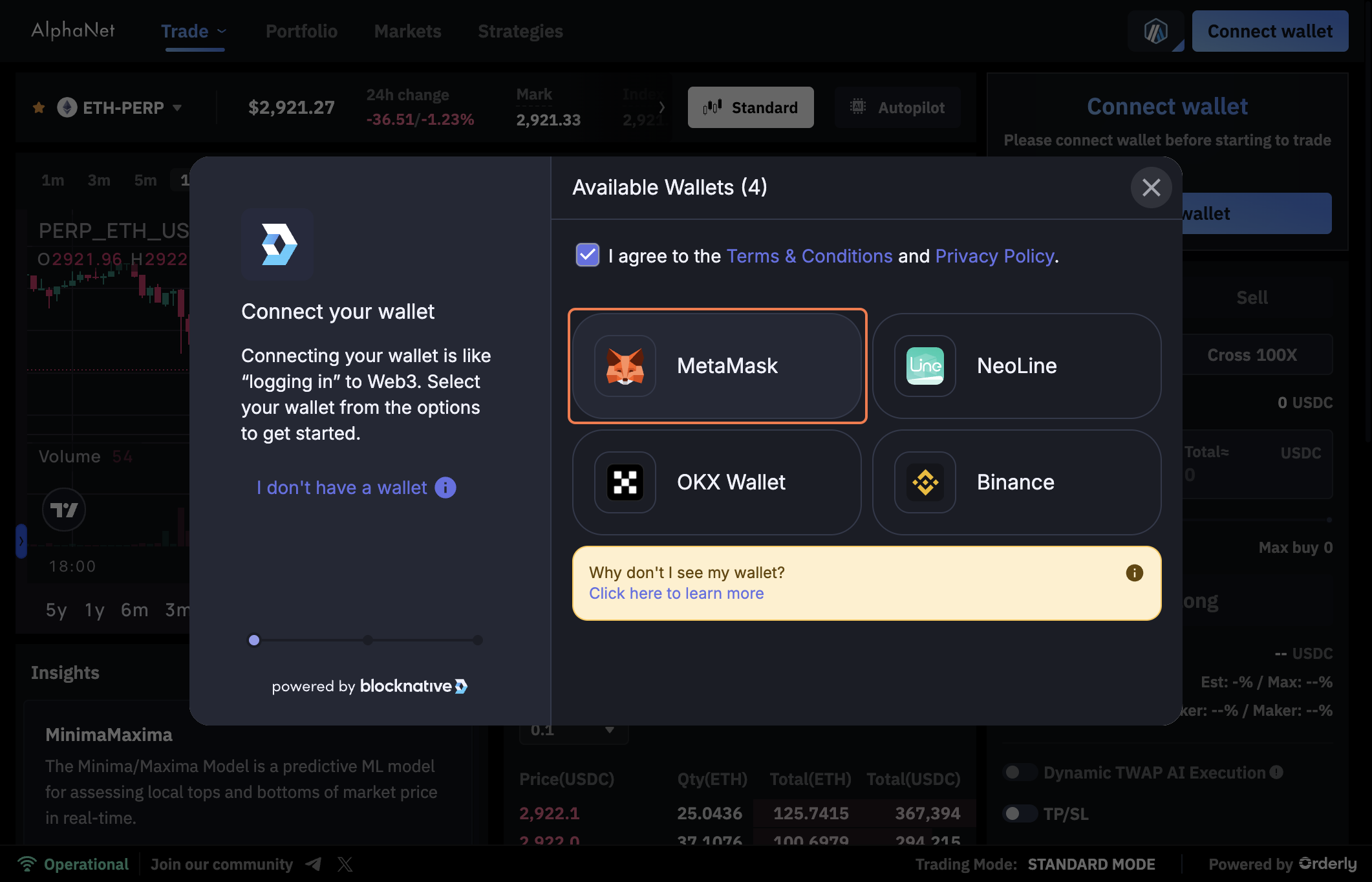This screenshot has height=882, width=1372.
Task: Click the middle dot of the onboarding progress indicator
Action: (x=367, y=640)
